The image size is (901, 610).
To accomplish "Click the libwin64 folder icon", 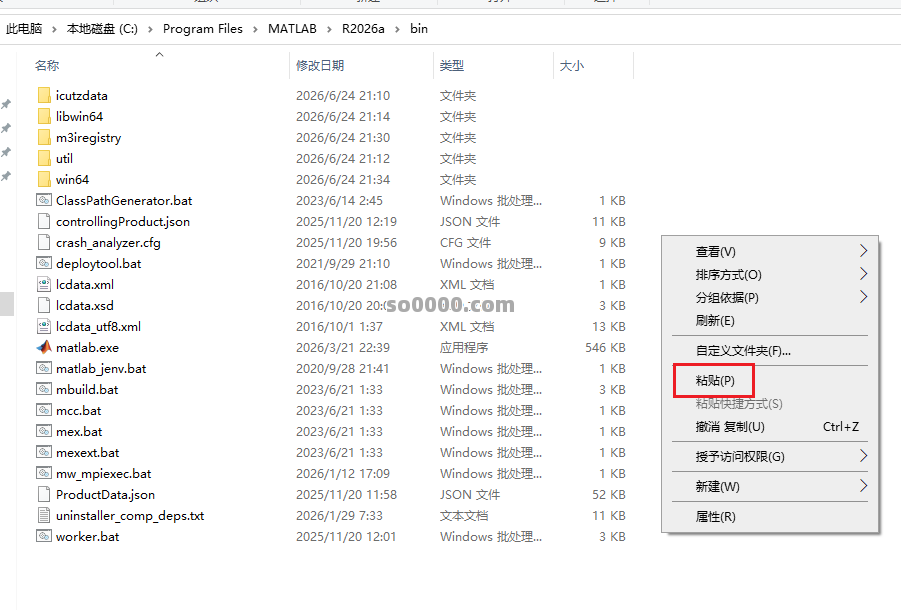I will [44, 117].
